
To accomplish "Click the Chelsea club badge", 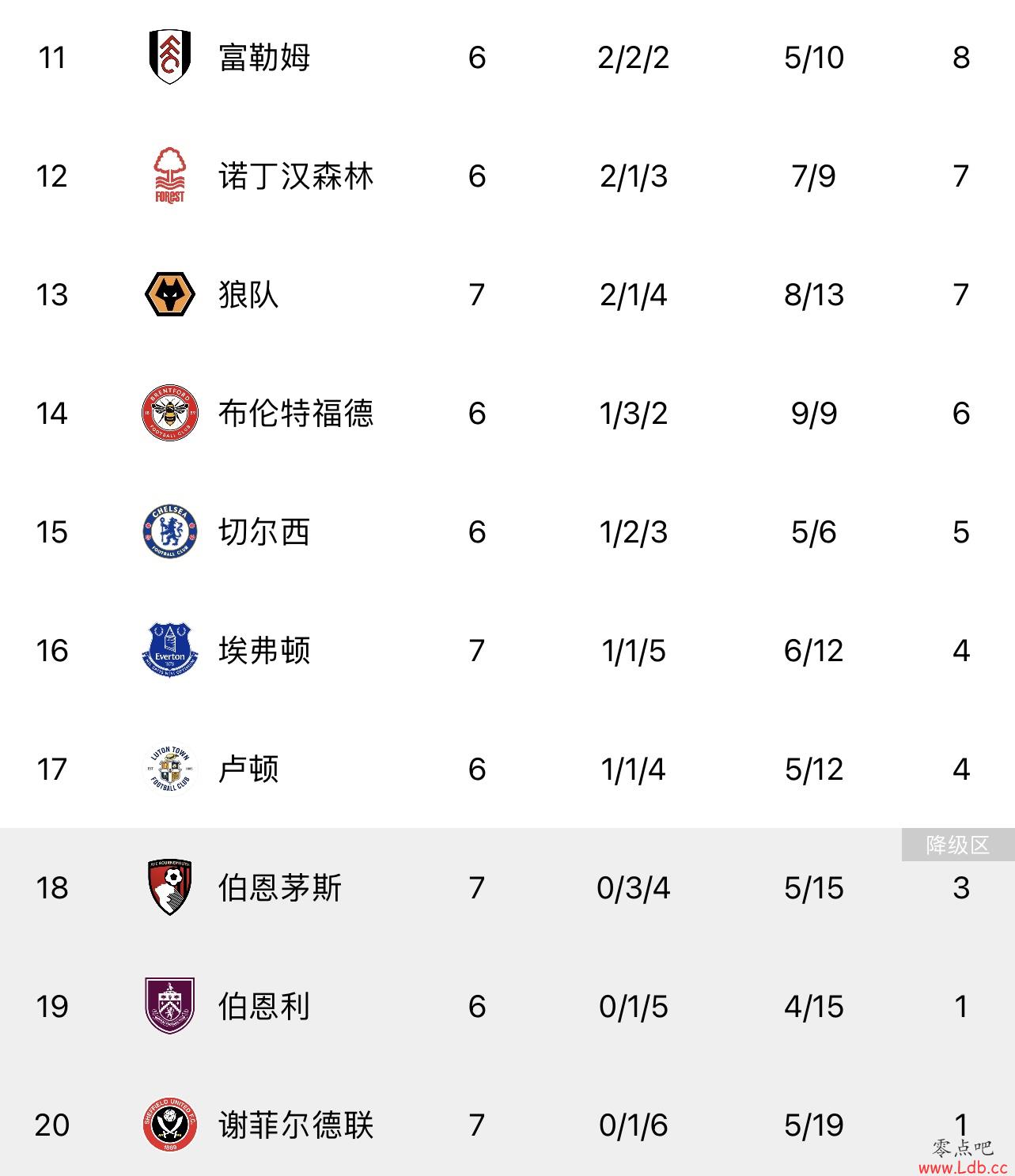I will pyautogui.click(x=169, y=531).
